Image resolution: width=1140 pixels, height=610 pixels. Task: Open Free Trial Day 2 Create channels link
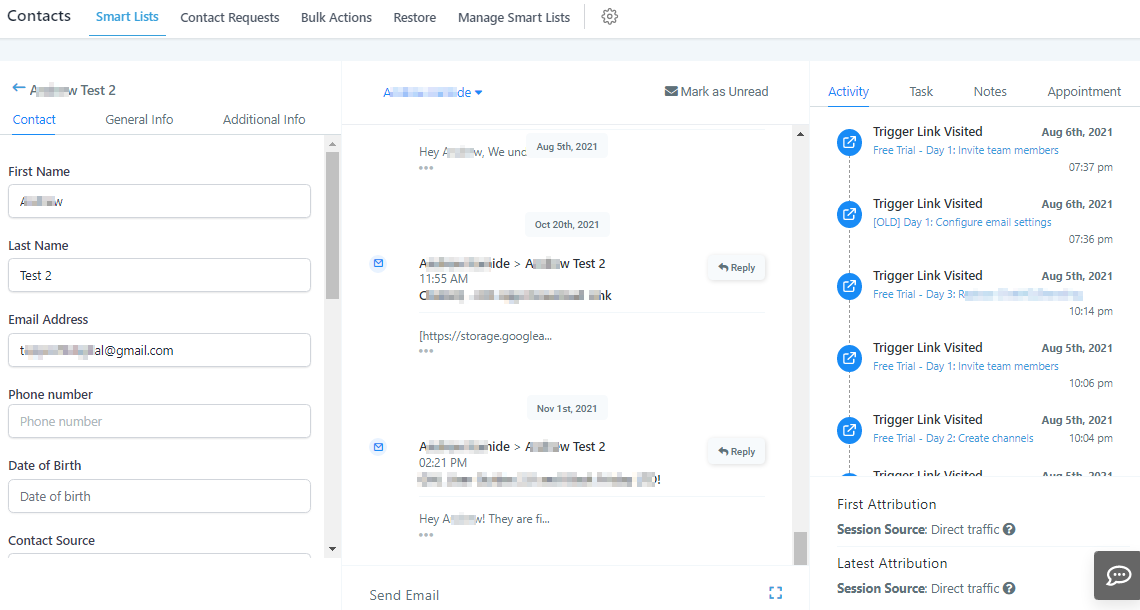[x=953, y=438]
